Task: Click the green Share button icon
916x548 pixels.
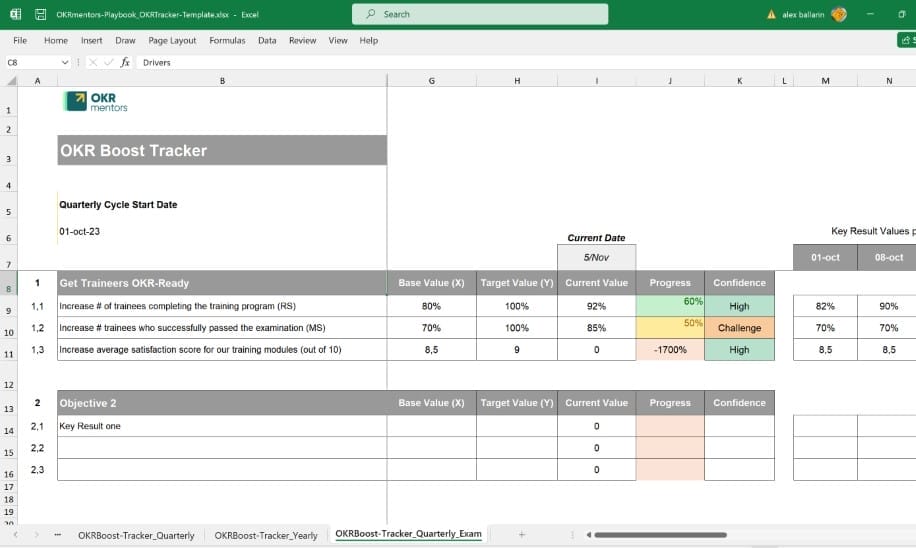Action: pyautogui.click(x=906, y=40)
